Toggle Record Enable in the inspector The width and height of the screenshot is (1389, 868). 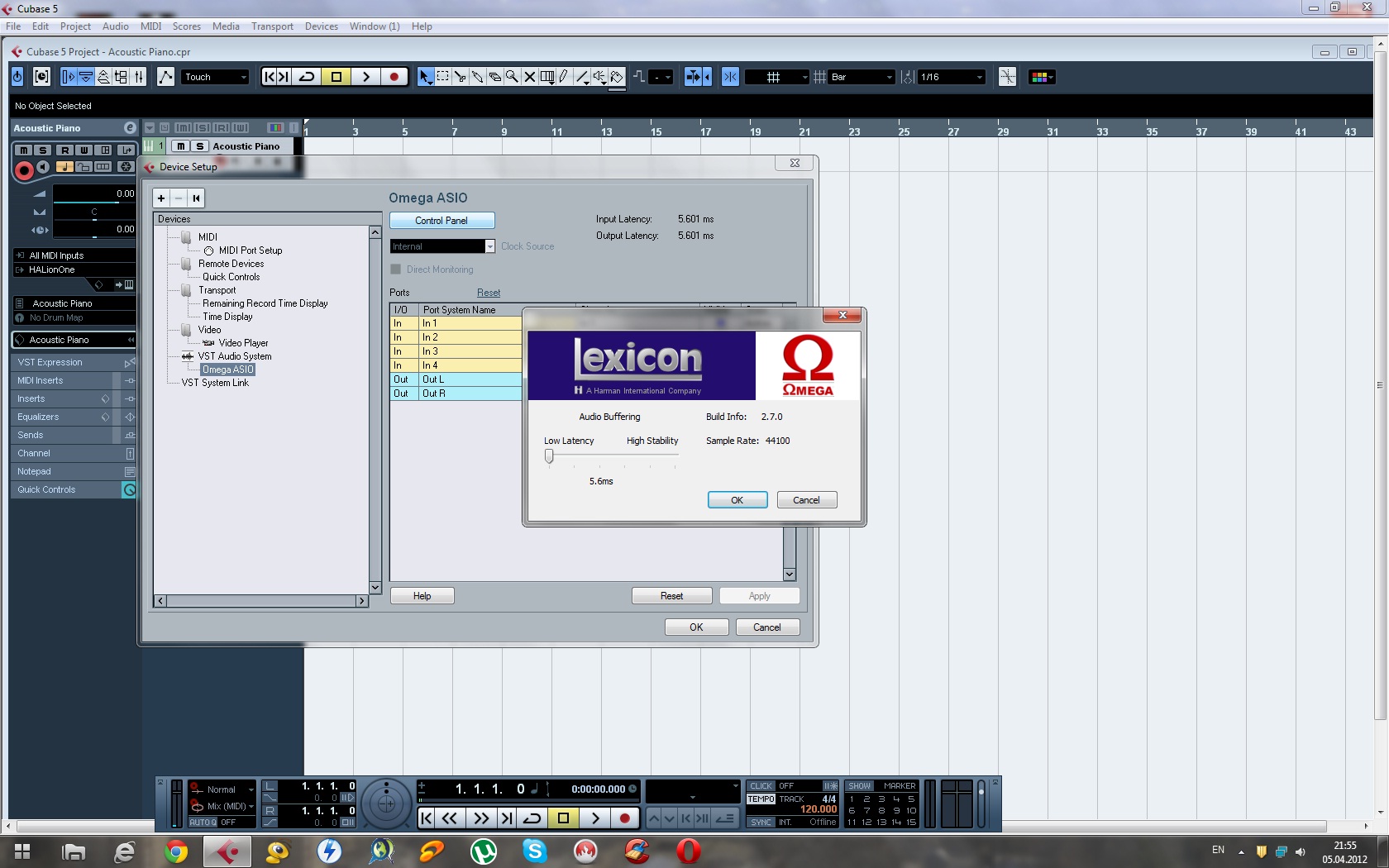[24, 170]
